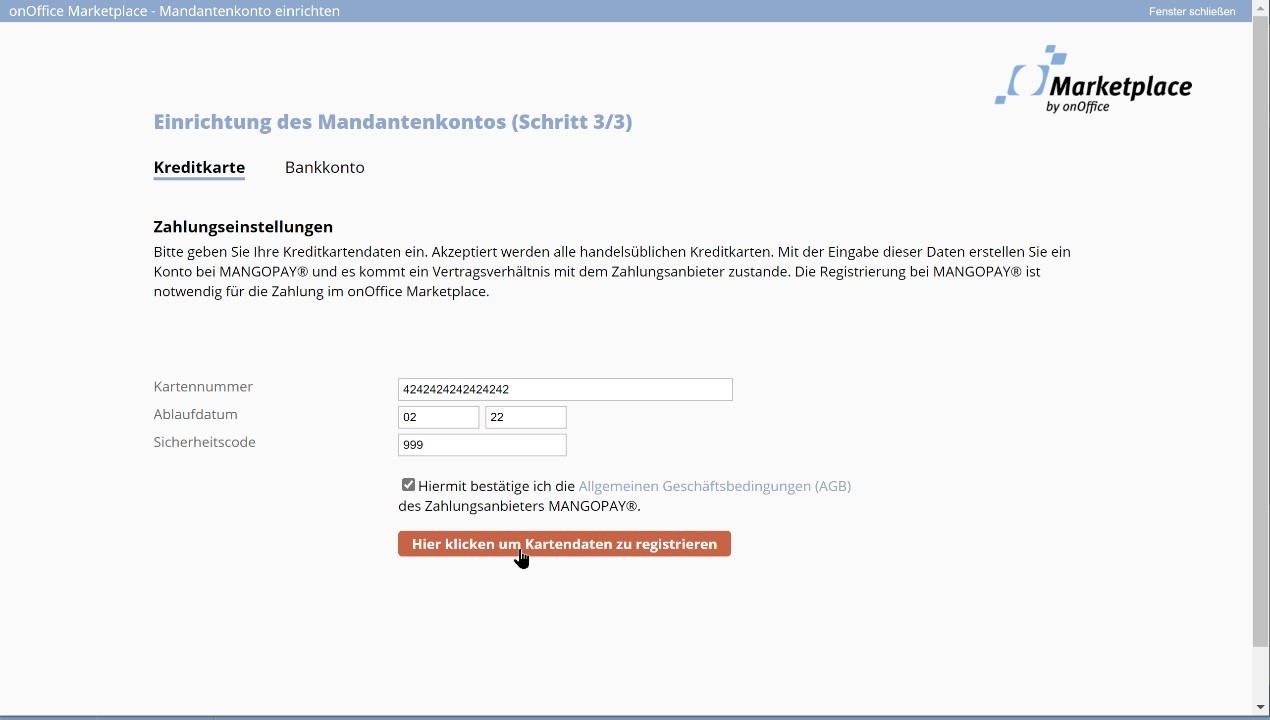This screenshot has width=1270, height=720.
Task: Click the 'Hiermit bestätige ich die' checkbox label
Action: click(x=496, y=486)
